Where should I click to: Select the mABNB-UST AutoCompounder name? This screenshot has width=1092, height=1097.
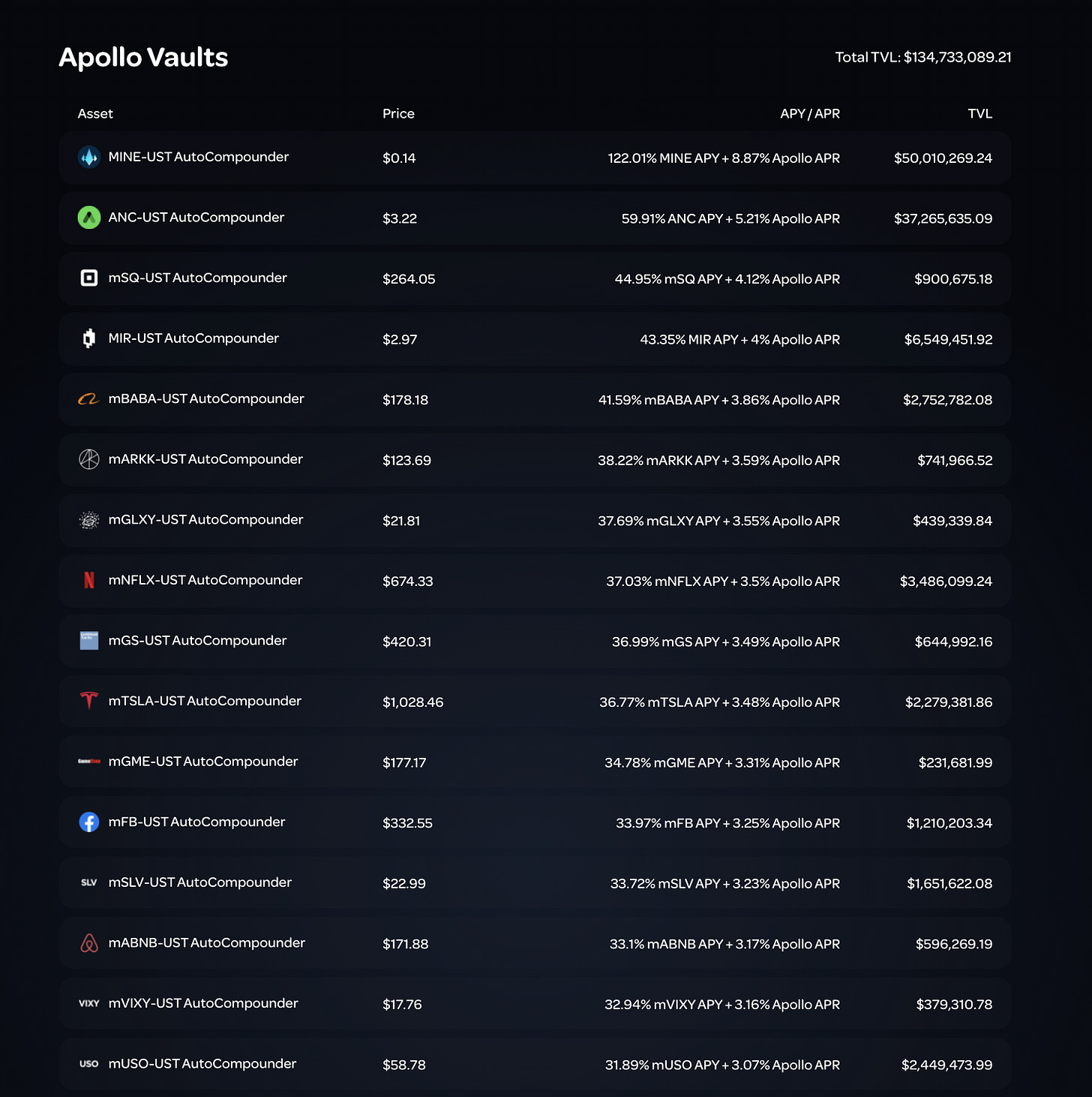point(207,943)
